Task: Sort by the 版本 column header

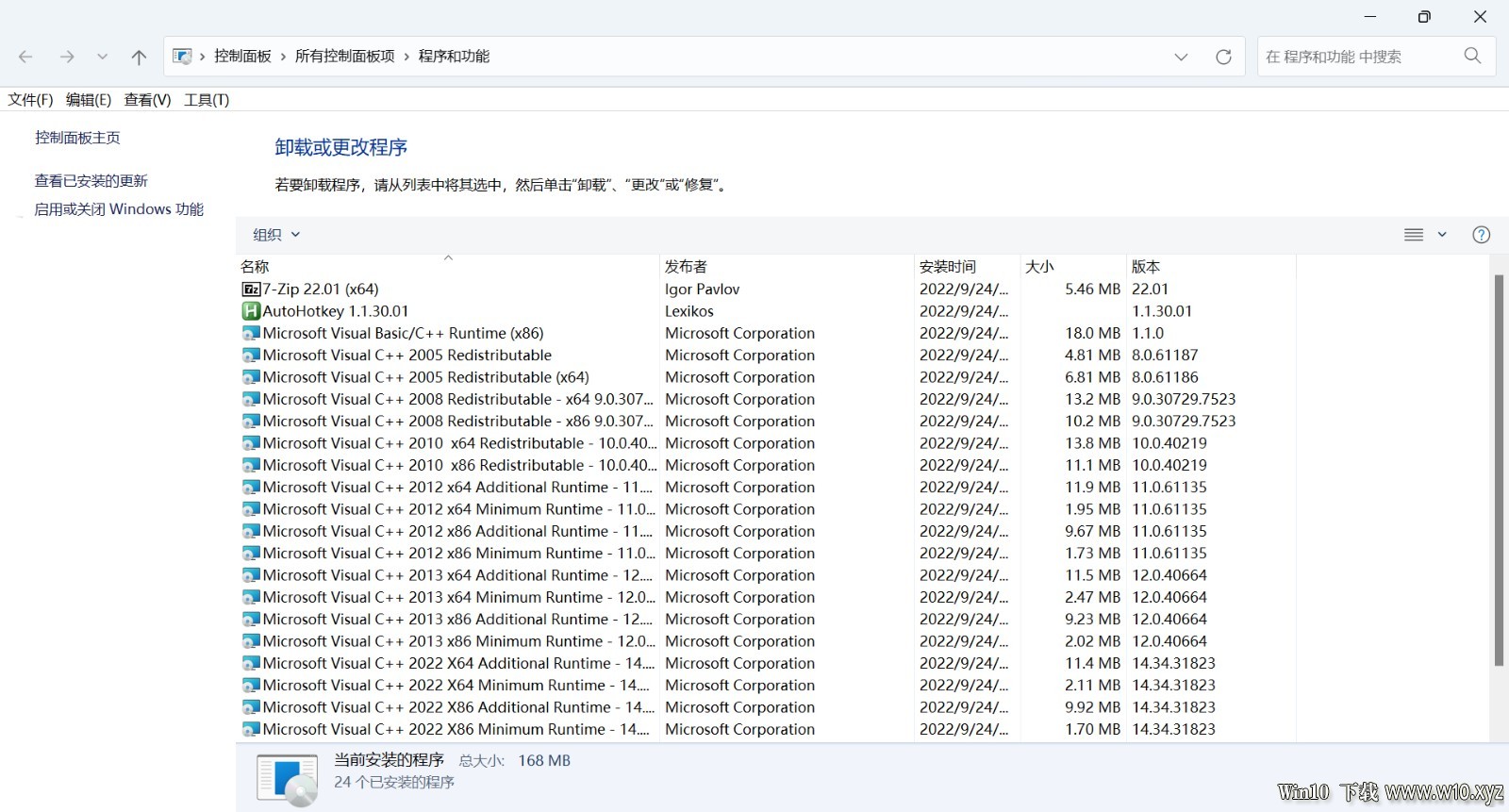Action: 1211,267
